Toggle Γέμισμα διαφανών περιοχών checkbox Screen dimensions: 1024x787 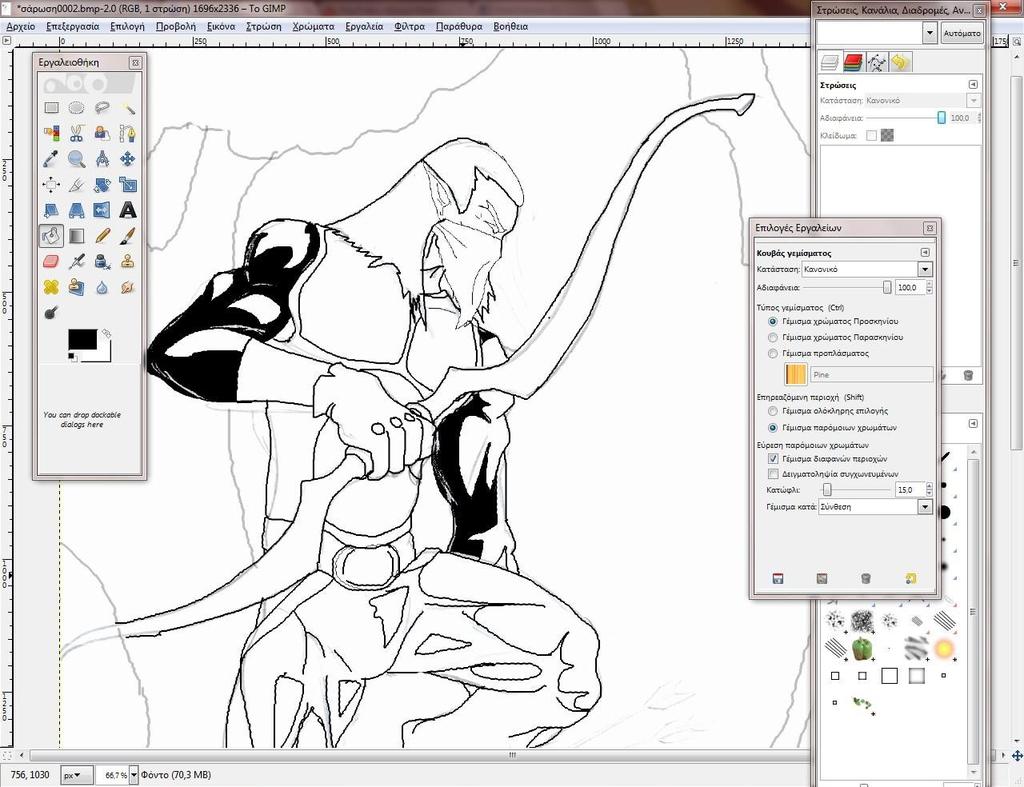click(x=773, y=458)
